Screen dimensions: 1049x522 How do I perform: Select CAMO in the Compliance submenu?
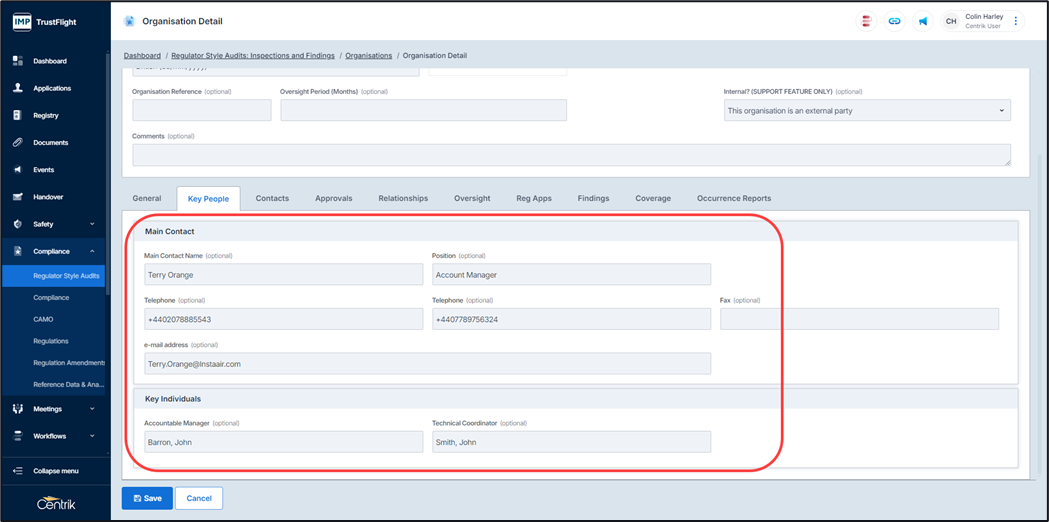45,320
